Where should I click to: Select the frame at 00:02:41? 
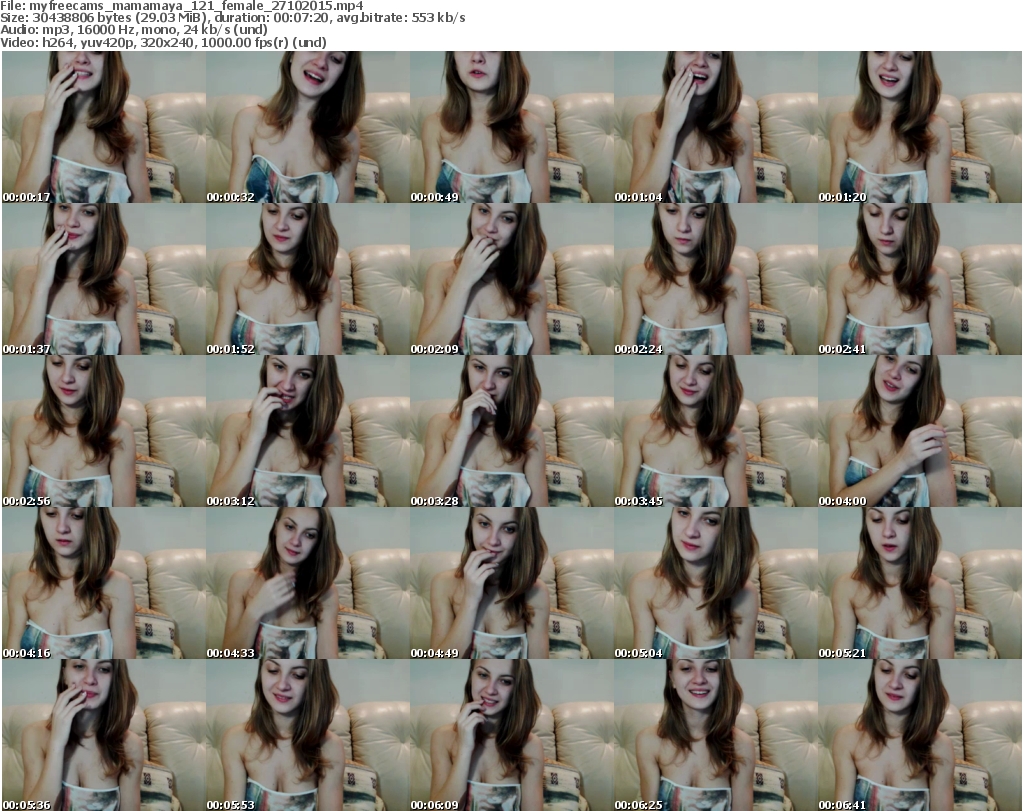click(920, 279)
